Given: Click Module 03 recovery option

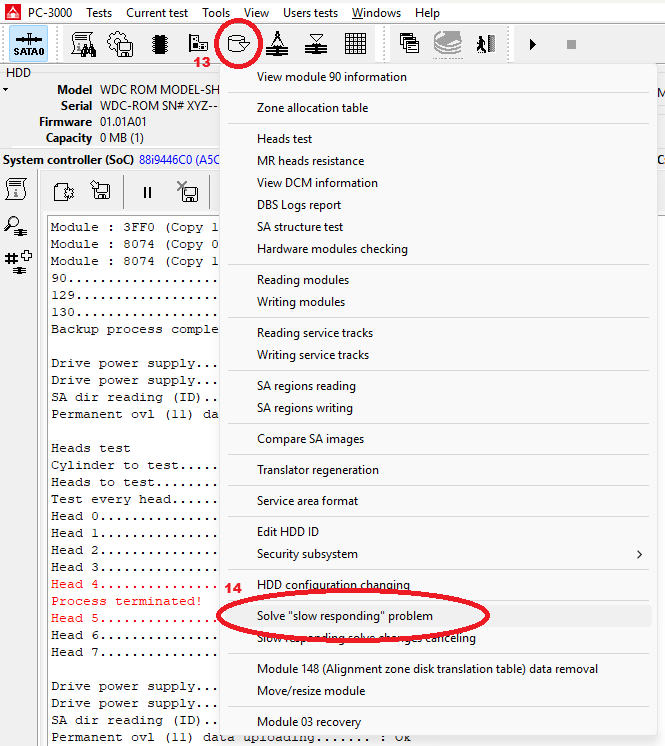Looking at the screenshot, I should [x=308, y=722].
